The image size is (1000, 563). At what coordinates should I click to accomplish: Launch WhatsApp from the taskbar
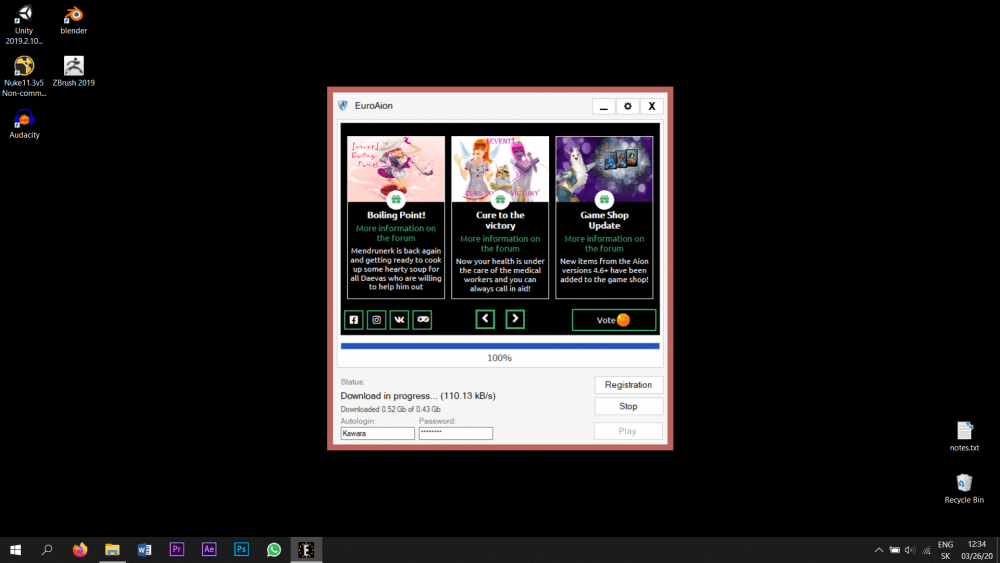click(x=274, y=549)
